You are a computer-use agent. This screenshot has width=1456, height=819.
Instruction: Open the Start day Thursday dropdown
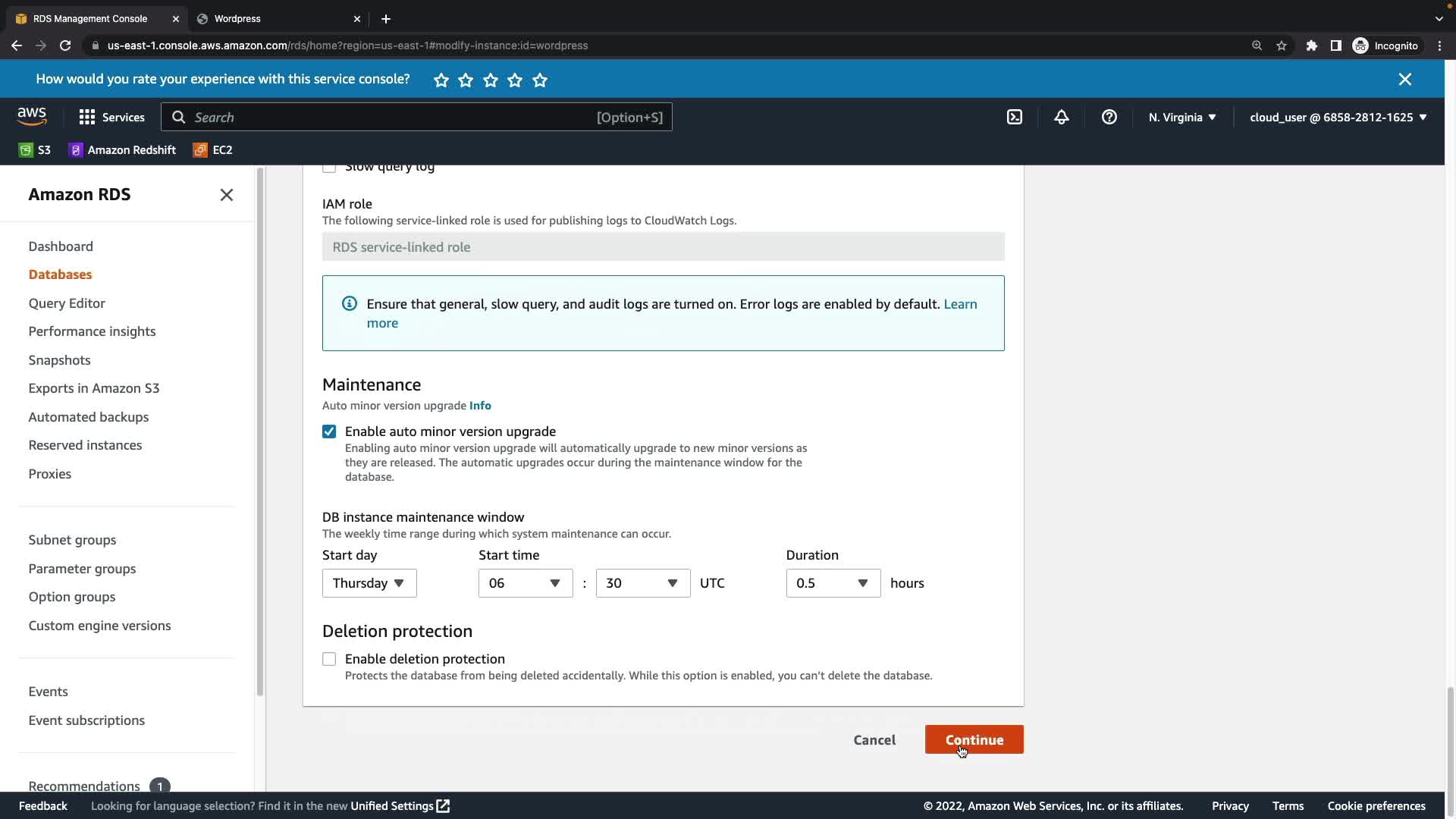[x=369, y=583]
